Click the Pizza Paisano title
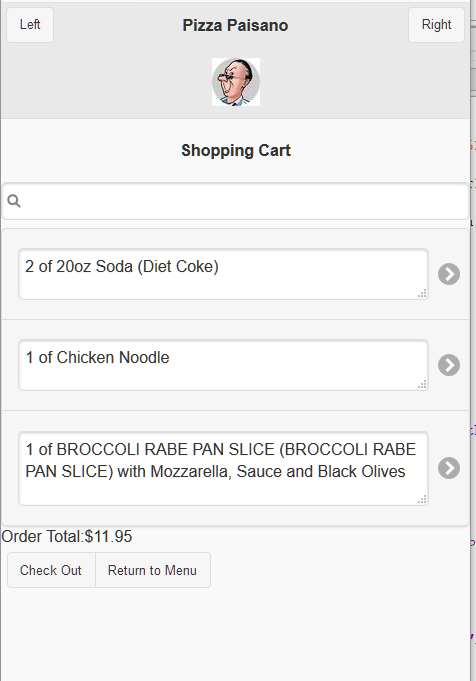This screenshot has height=681, width=476. [235, 25]
